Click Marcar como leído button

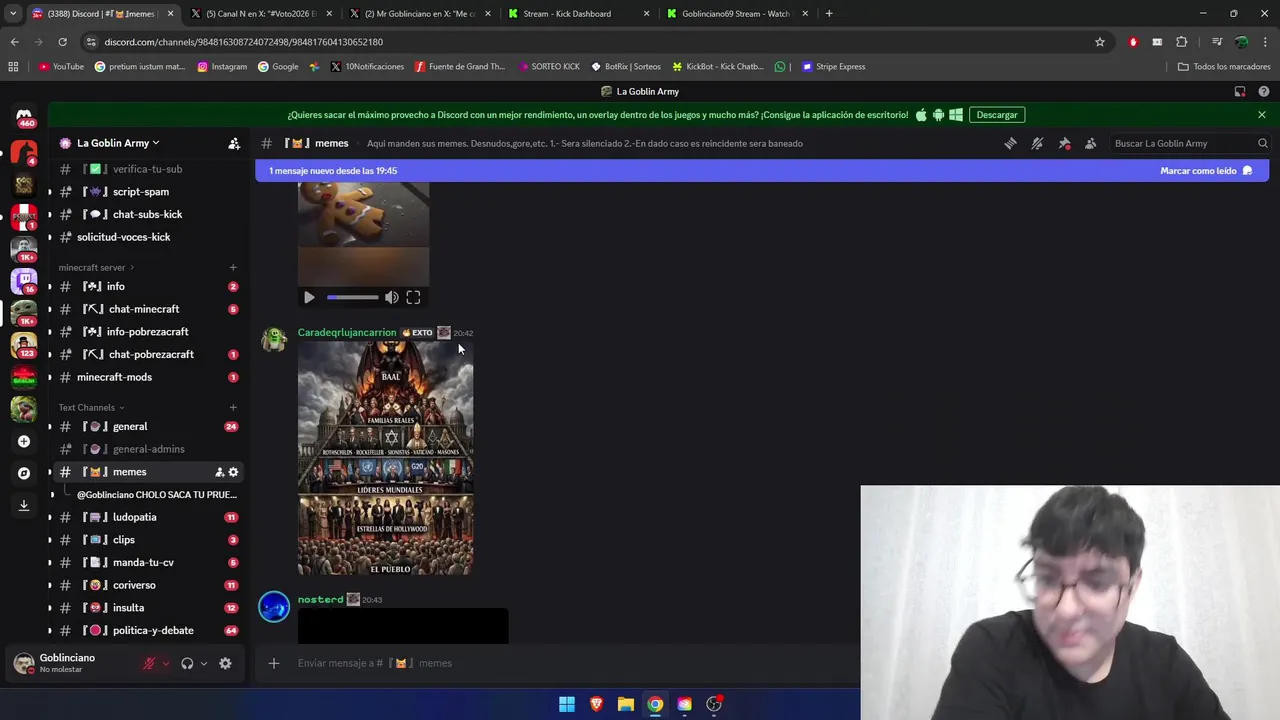[1206, 171]
